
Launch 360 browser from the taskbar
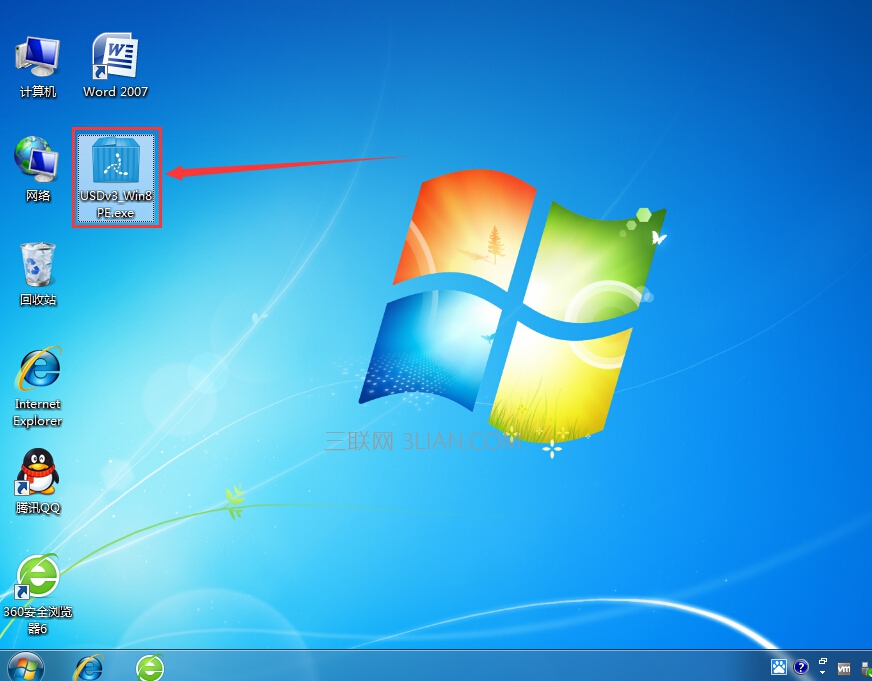150,667
